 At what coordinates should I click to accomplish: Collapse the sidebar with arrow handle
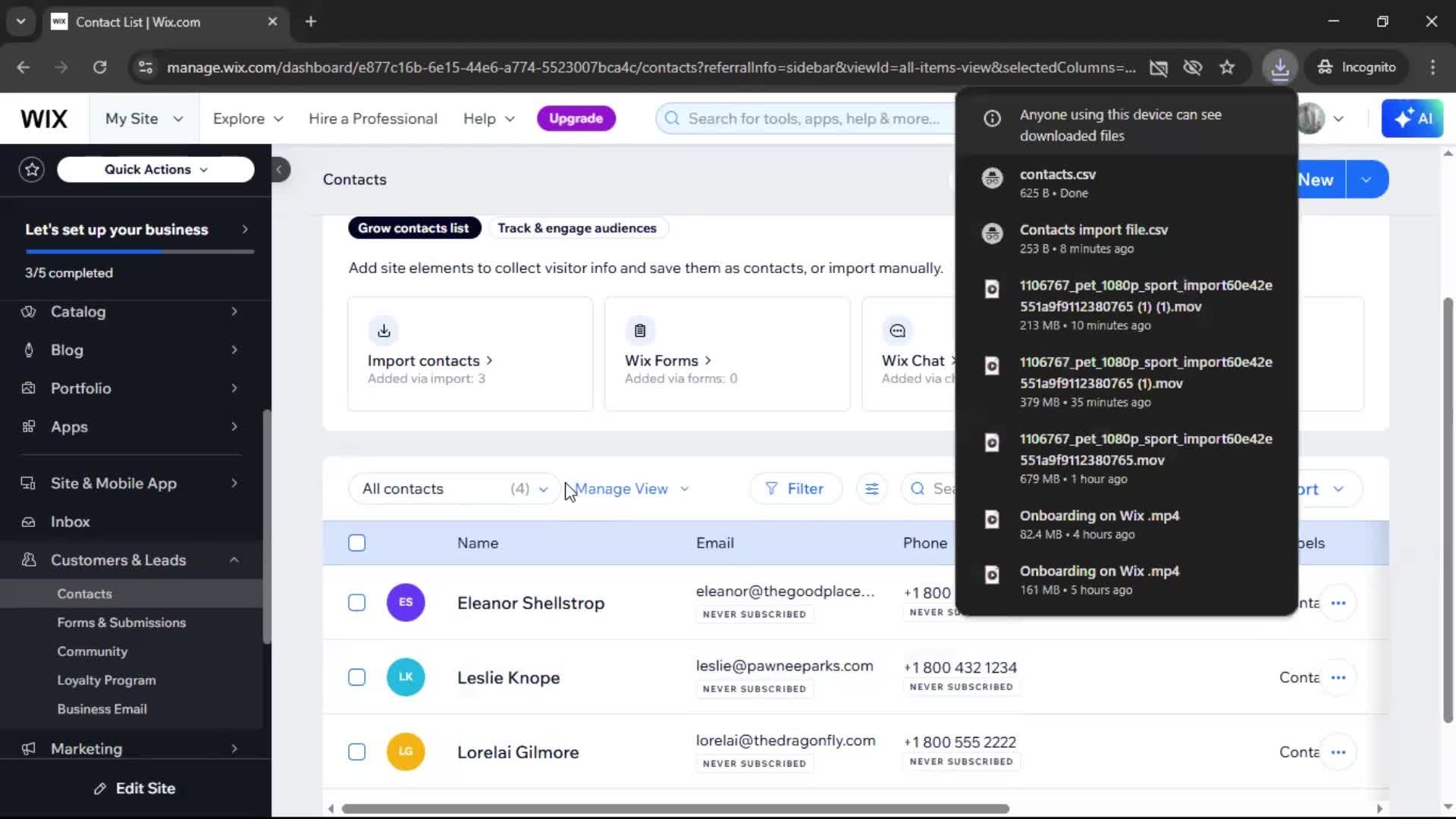pos(280,169)
